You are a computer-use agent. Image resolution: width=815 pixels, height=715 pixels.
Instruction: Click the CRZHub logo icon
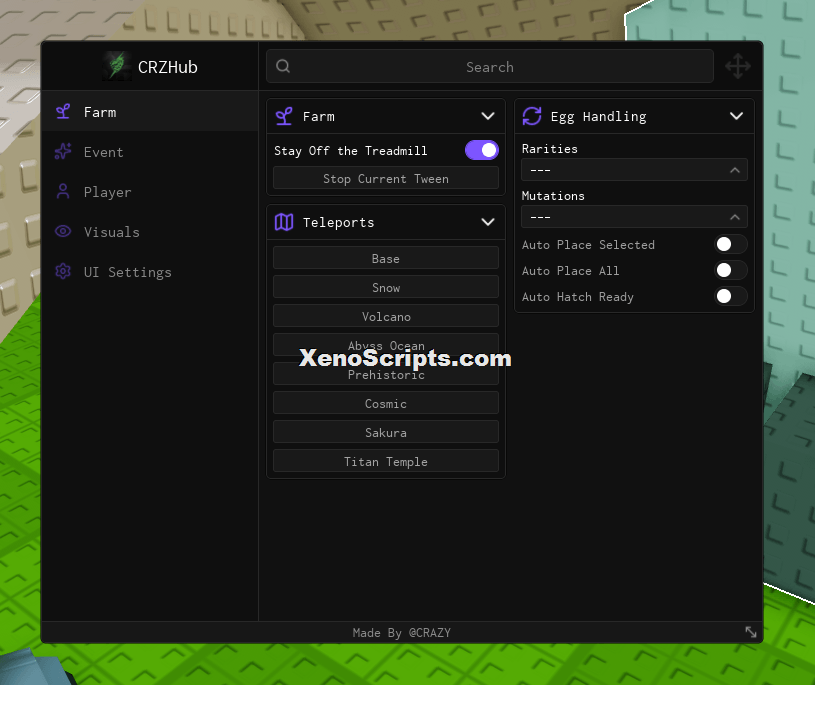point(117,67)
